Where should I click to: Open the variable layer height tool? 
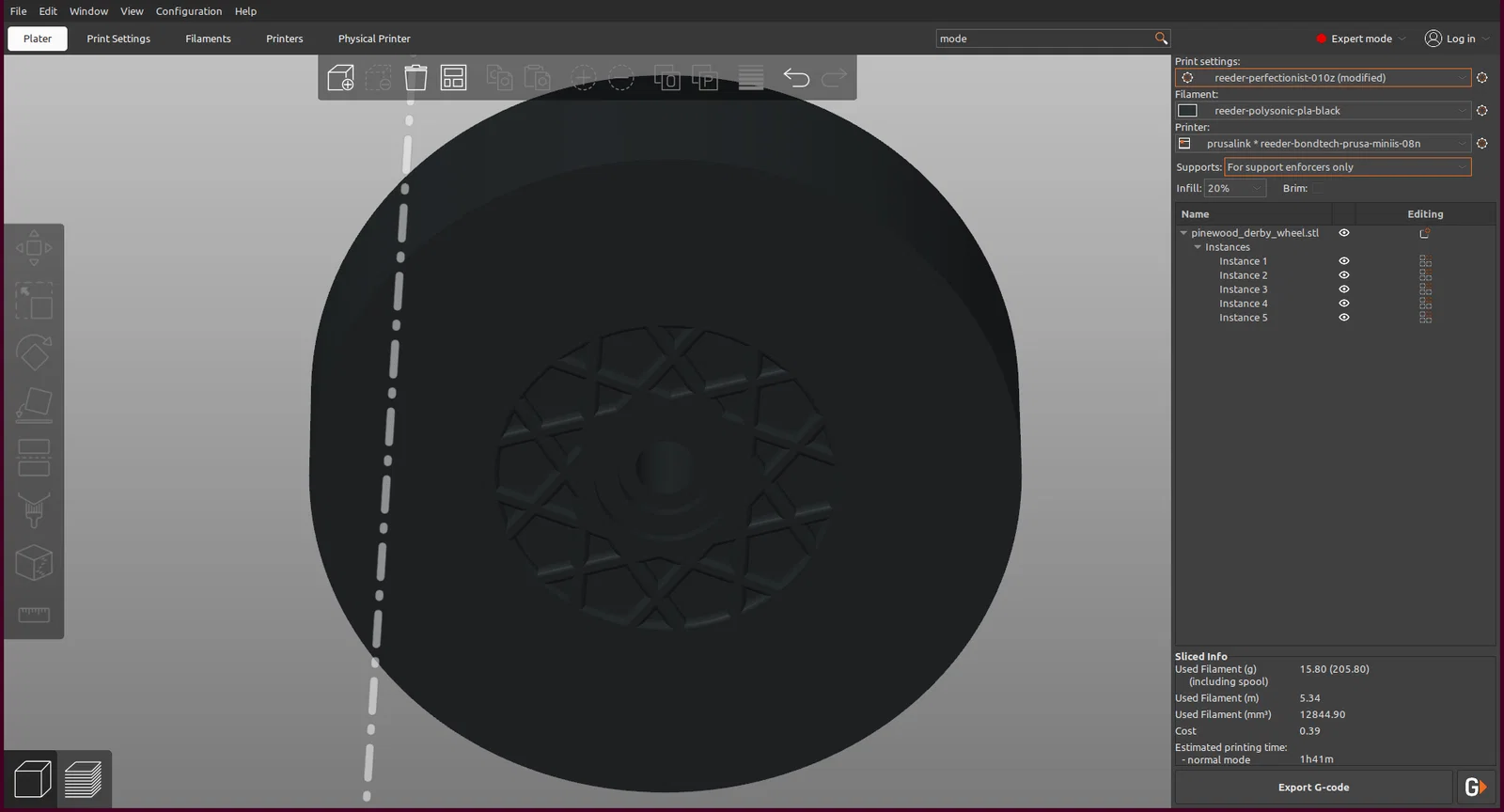[x=751, y=77]
